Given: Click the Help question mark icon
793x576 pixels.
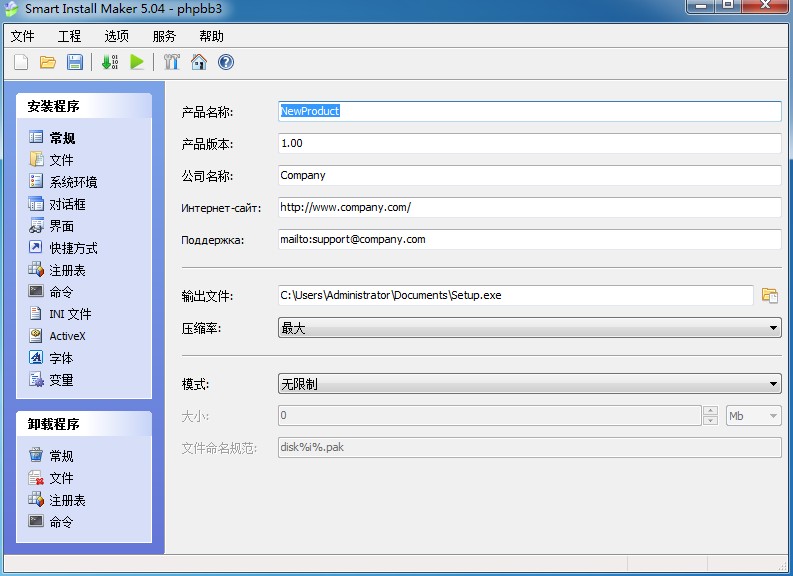Looking at the screenshot, I should [x=226, y=62].
